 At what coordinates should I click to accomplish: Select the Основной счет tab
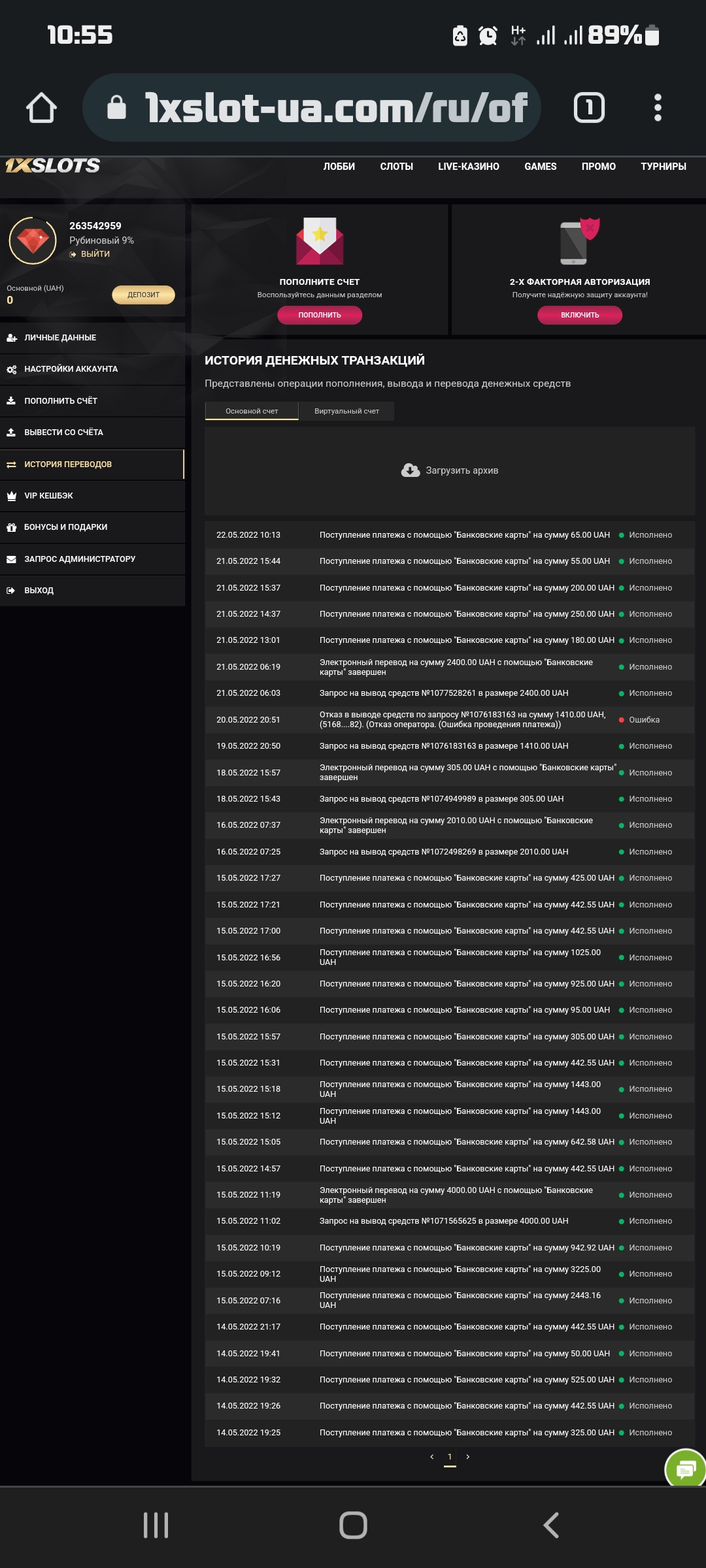[x=252, y=411]
